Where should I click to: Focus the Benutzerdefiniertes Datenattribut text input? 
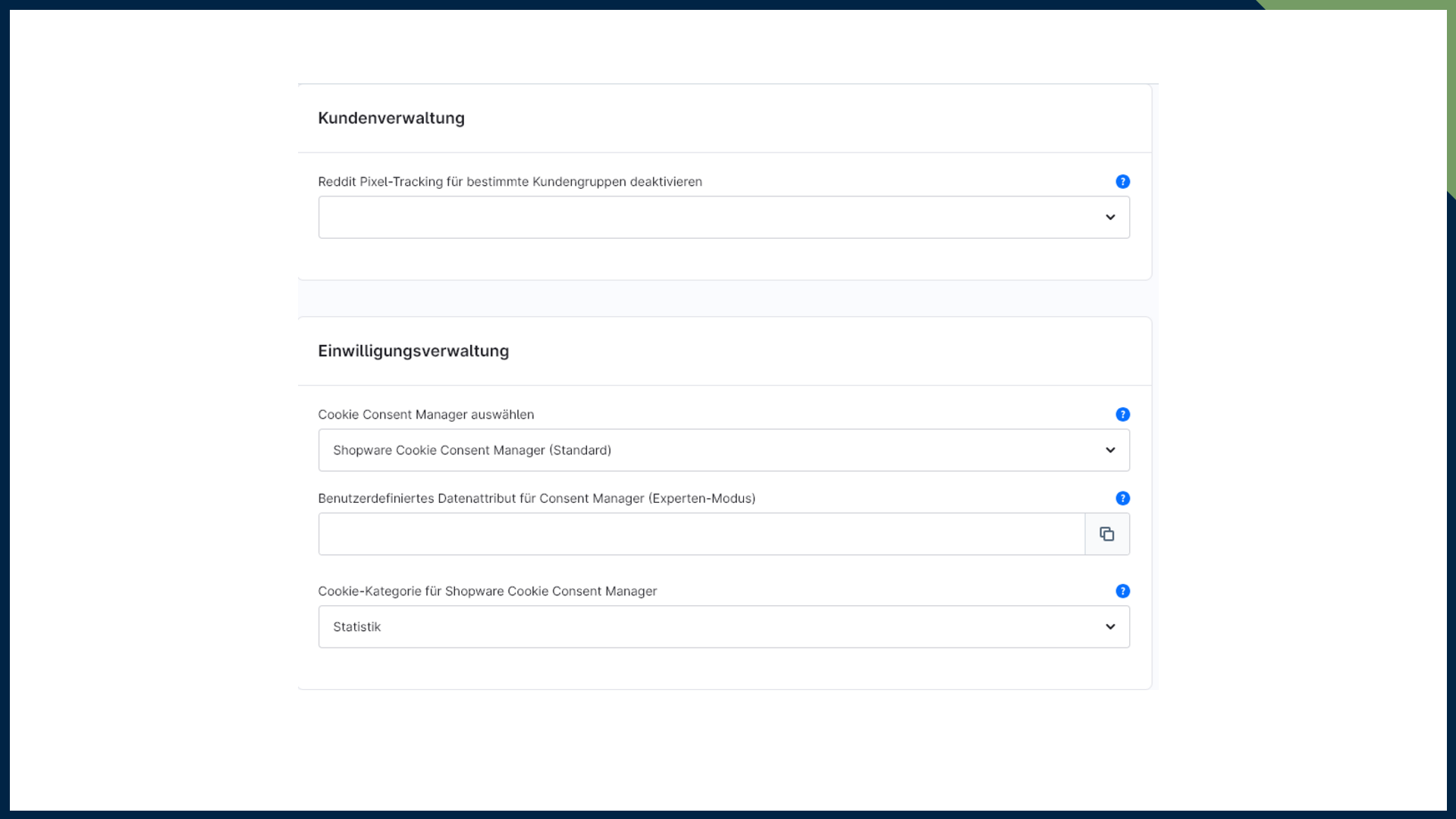(701, 534)
